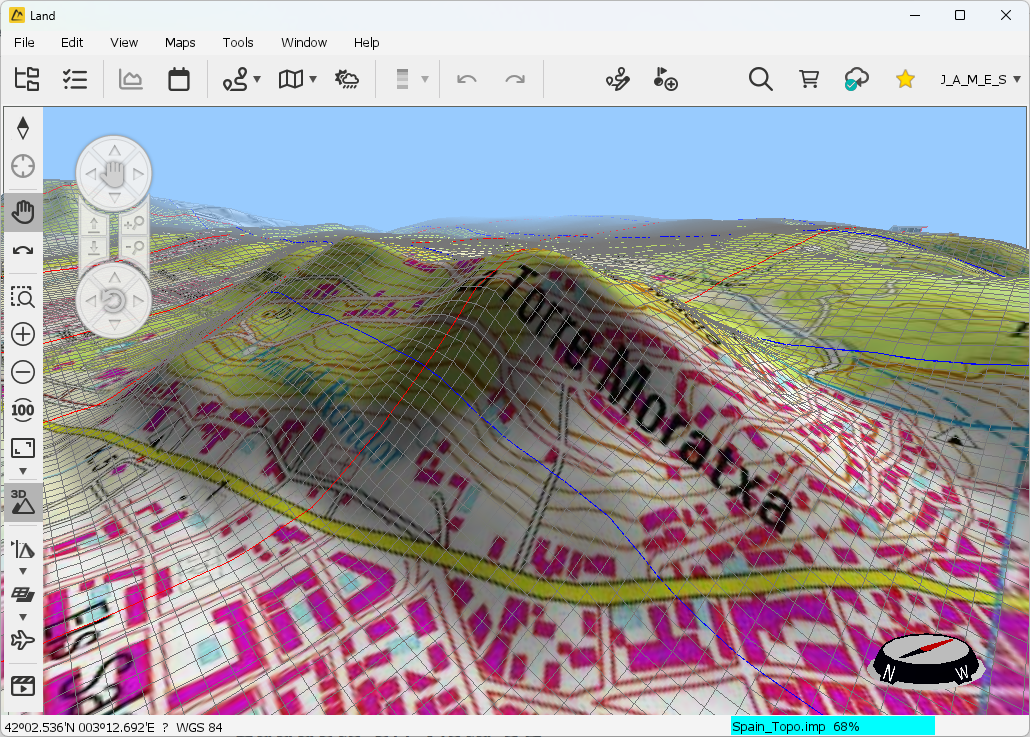Click the Spain_Topo.imp 68% progress bar

click(832, 726)
